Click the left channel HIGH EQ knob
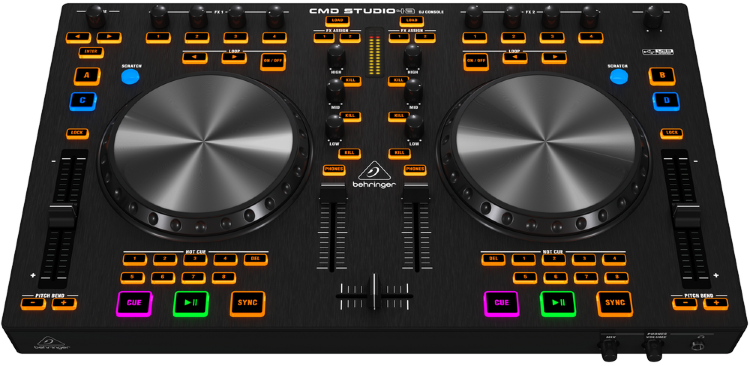This screenshot has width=750, height=366. [336, 56]
